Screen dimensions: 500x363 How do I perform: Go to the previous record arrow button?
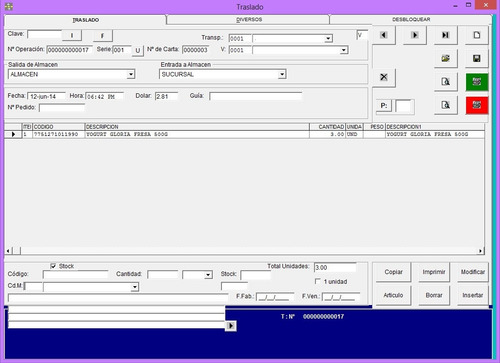tap(384, 35)
